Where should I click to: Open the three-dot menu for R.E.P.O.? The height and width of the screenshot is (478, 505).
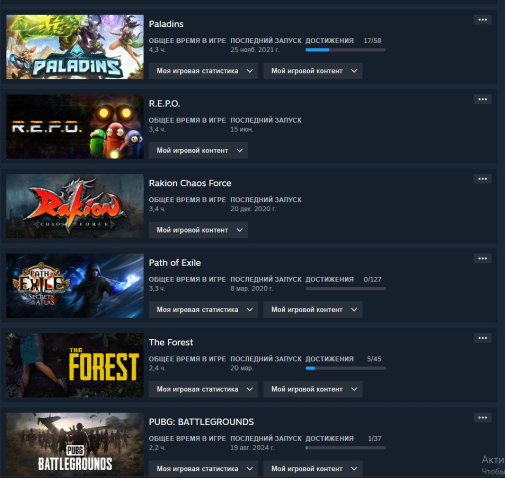pyautogui.click(x=482, y=99)
